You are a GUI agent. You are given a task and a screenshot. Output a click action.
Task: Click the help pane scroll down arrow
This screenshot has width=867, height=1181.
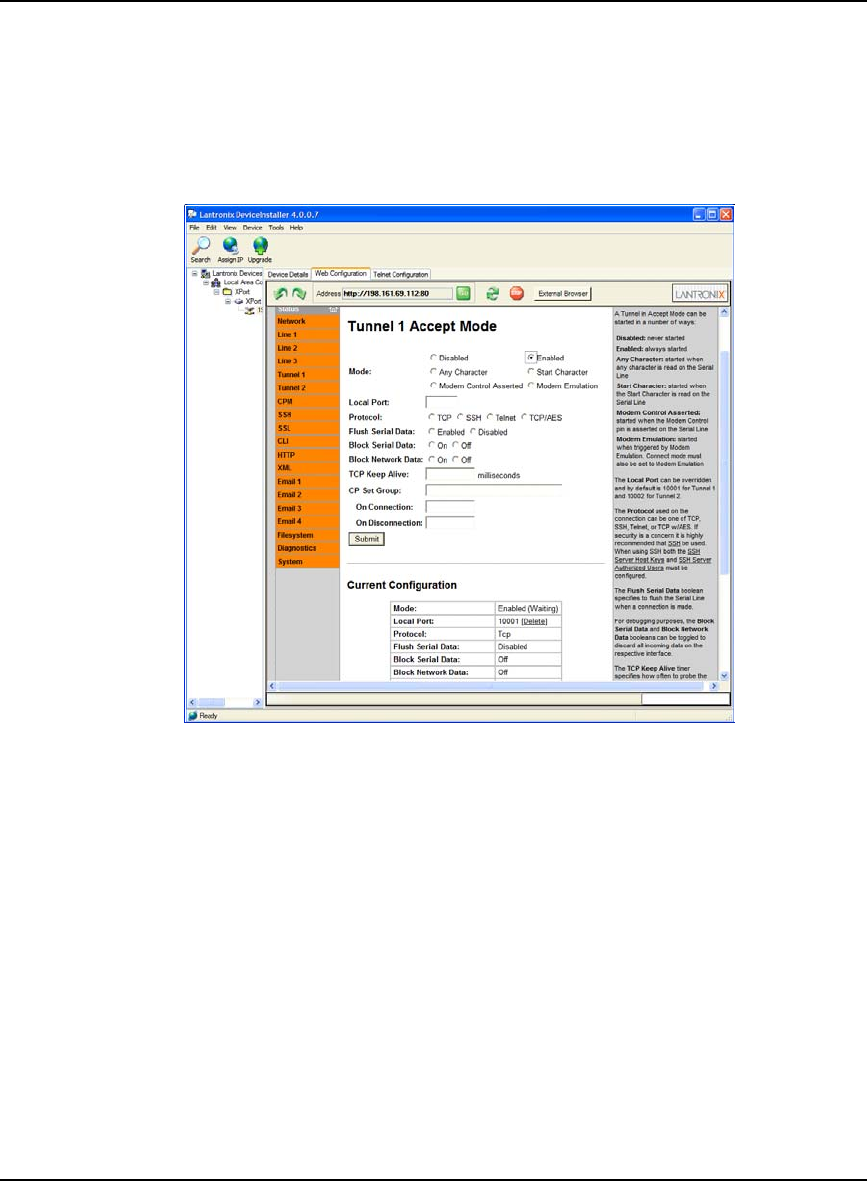pos(724,676)
